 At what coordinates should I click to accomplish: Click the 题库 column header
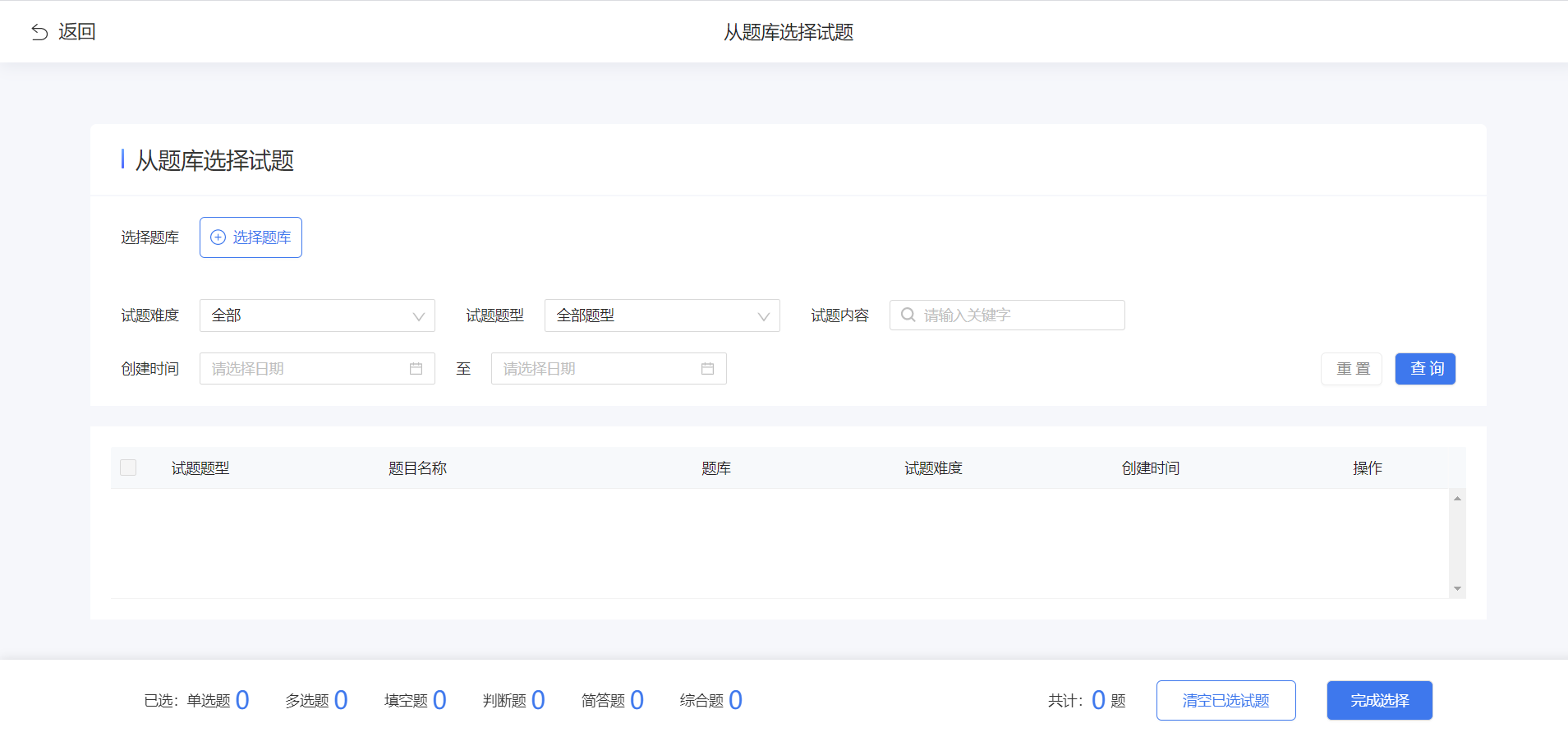pos(716,468)
